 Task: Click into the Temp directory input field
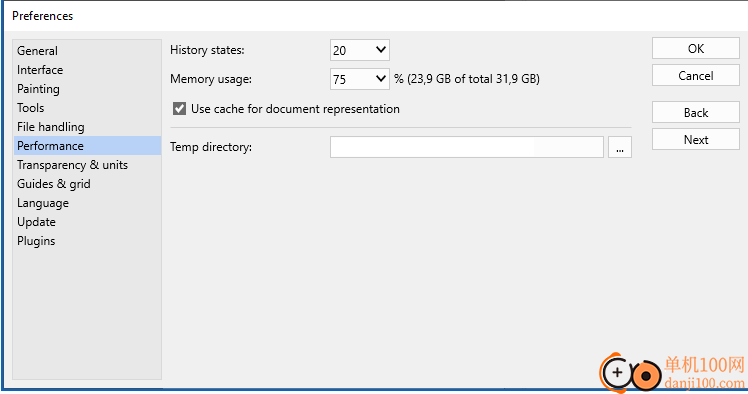pos(467,147)
